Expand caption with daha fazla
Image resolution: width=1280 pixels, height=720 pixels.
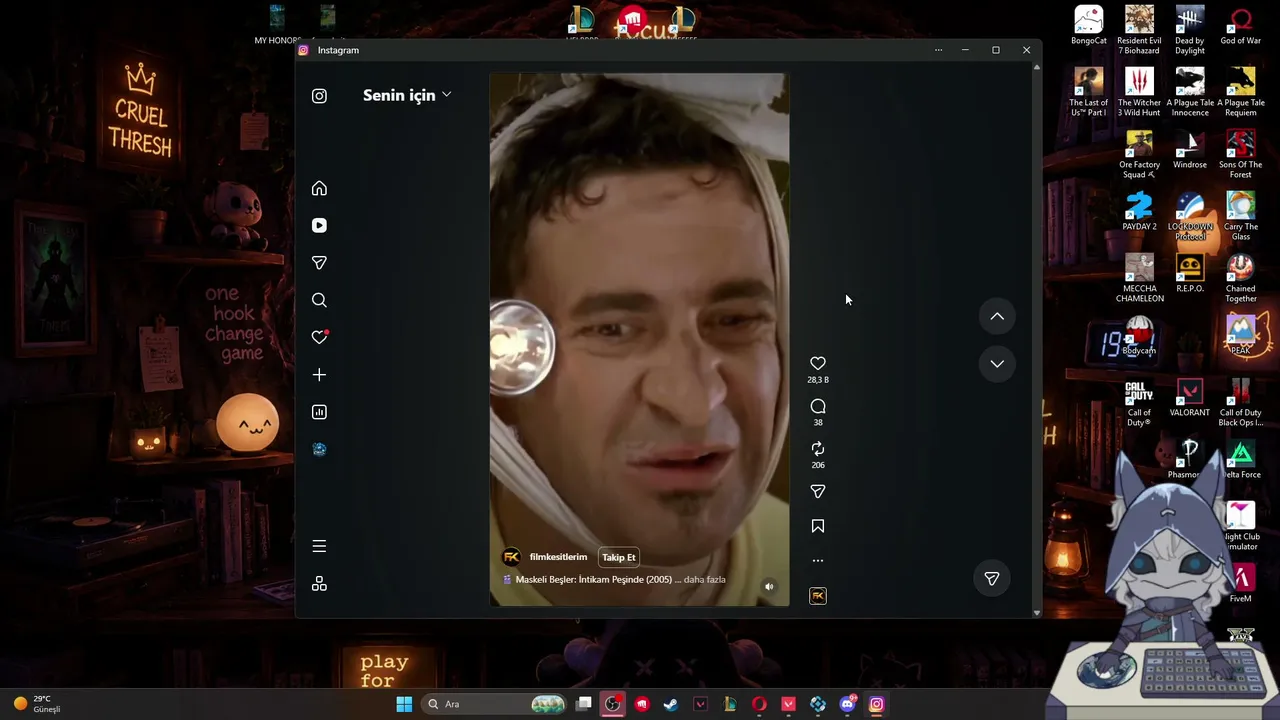pos(705,580)
